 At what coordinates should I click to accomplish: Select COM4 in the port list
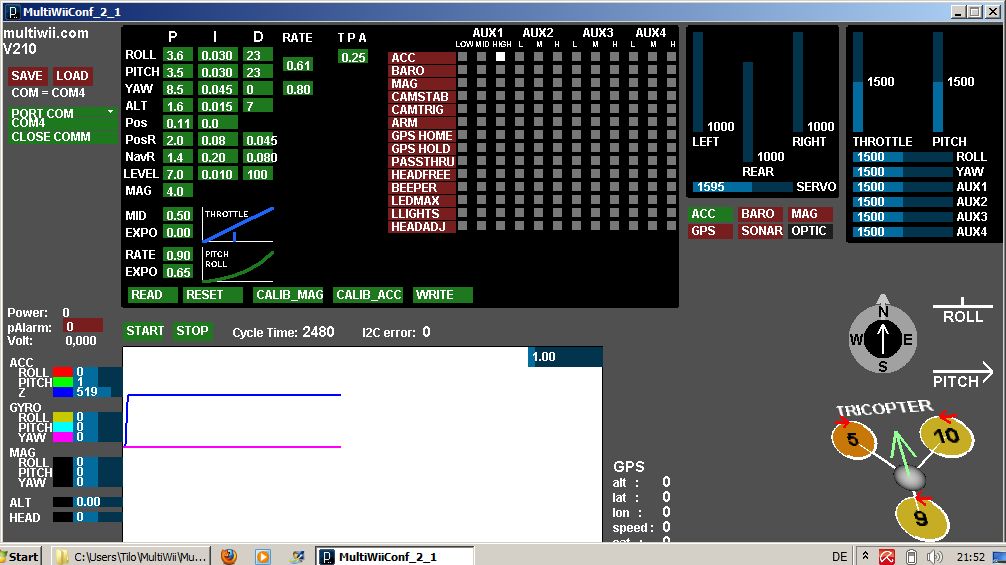point(30,123)
